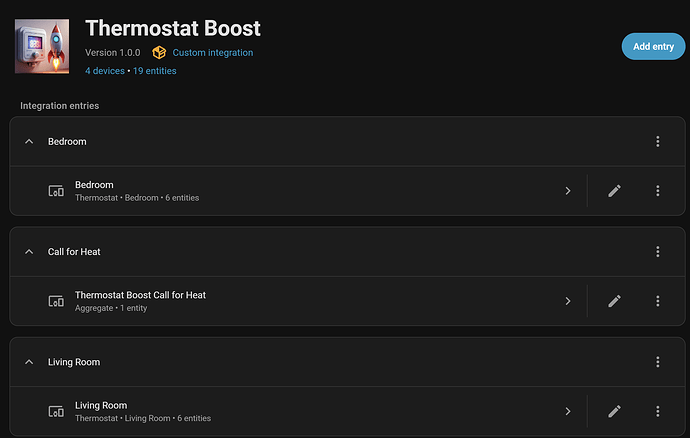Image resolution: width=690 pixels, height=438 pixels.
Task: Edit the Living Room thermostat device
Action: pyautogui.click(x=615, y=411)
